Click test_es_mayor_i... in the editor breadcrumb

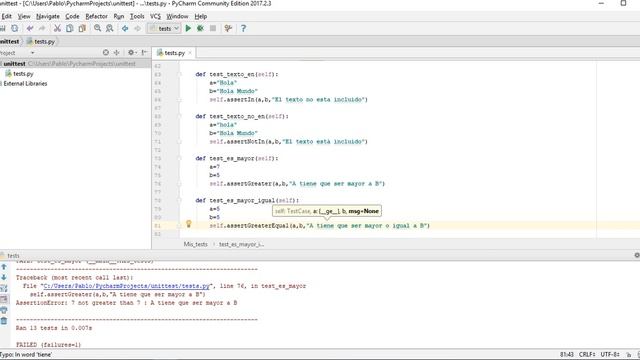click(242, 244)
